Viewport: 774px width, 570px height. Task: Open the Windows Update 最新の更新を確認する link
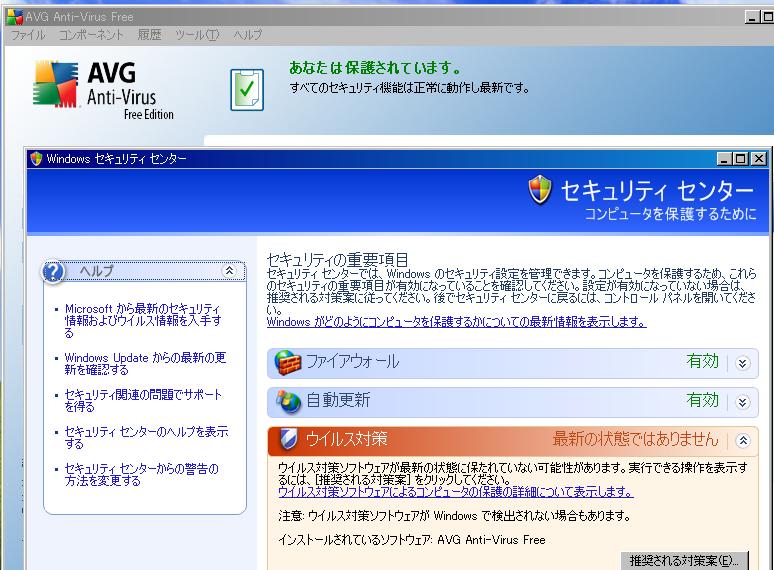[x=145, y=363]
